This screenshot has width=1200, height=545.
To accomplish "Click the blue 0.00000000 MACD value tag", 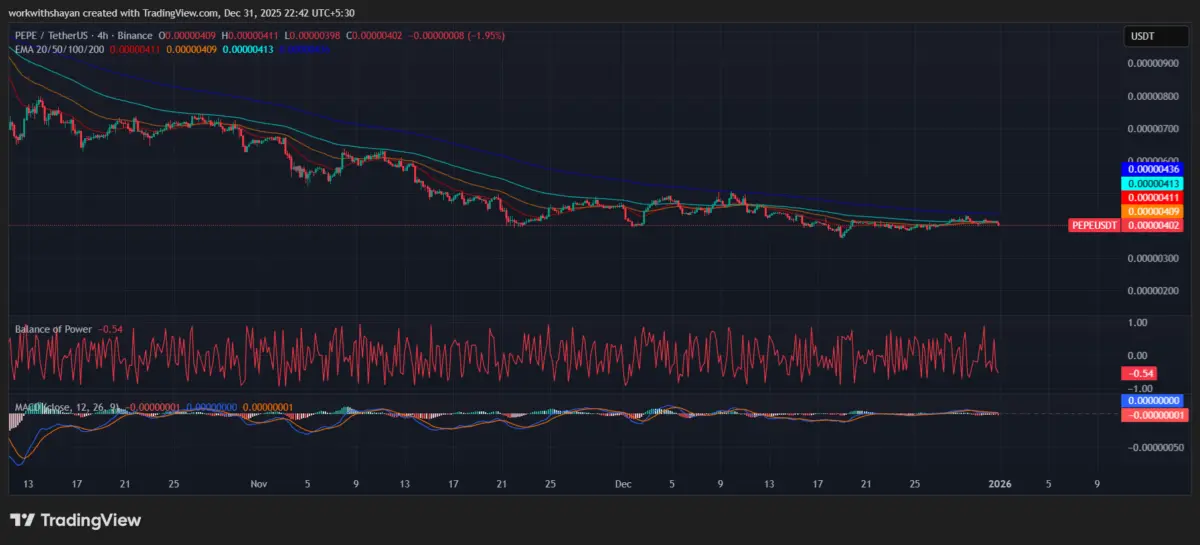I will pyautogui.click(x=1154, y=400).
